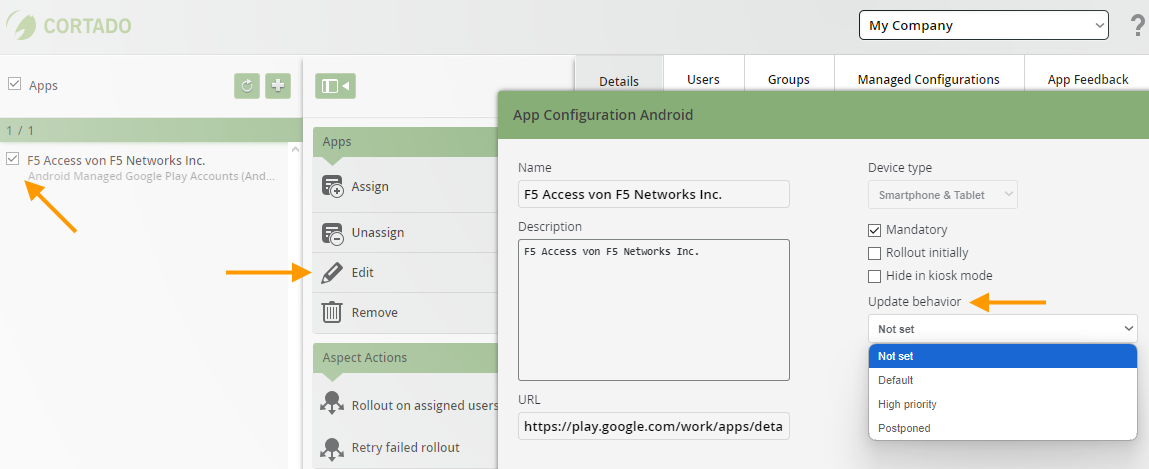The height and width of the screenshot is (469, 1149).
Task: Click the apps list scrollbar up arrow
Action: pos(295,149)
